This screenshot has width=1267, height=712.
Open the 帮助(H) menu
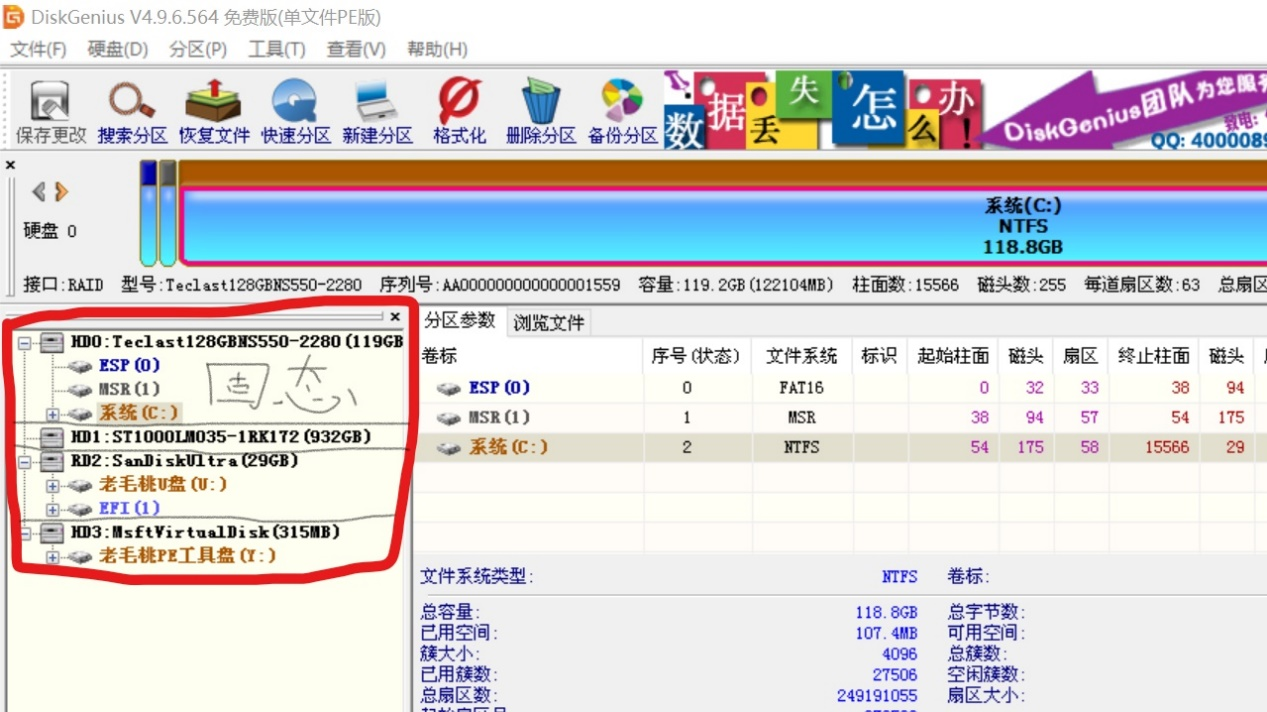point(437,49)
